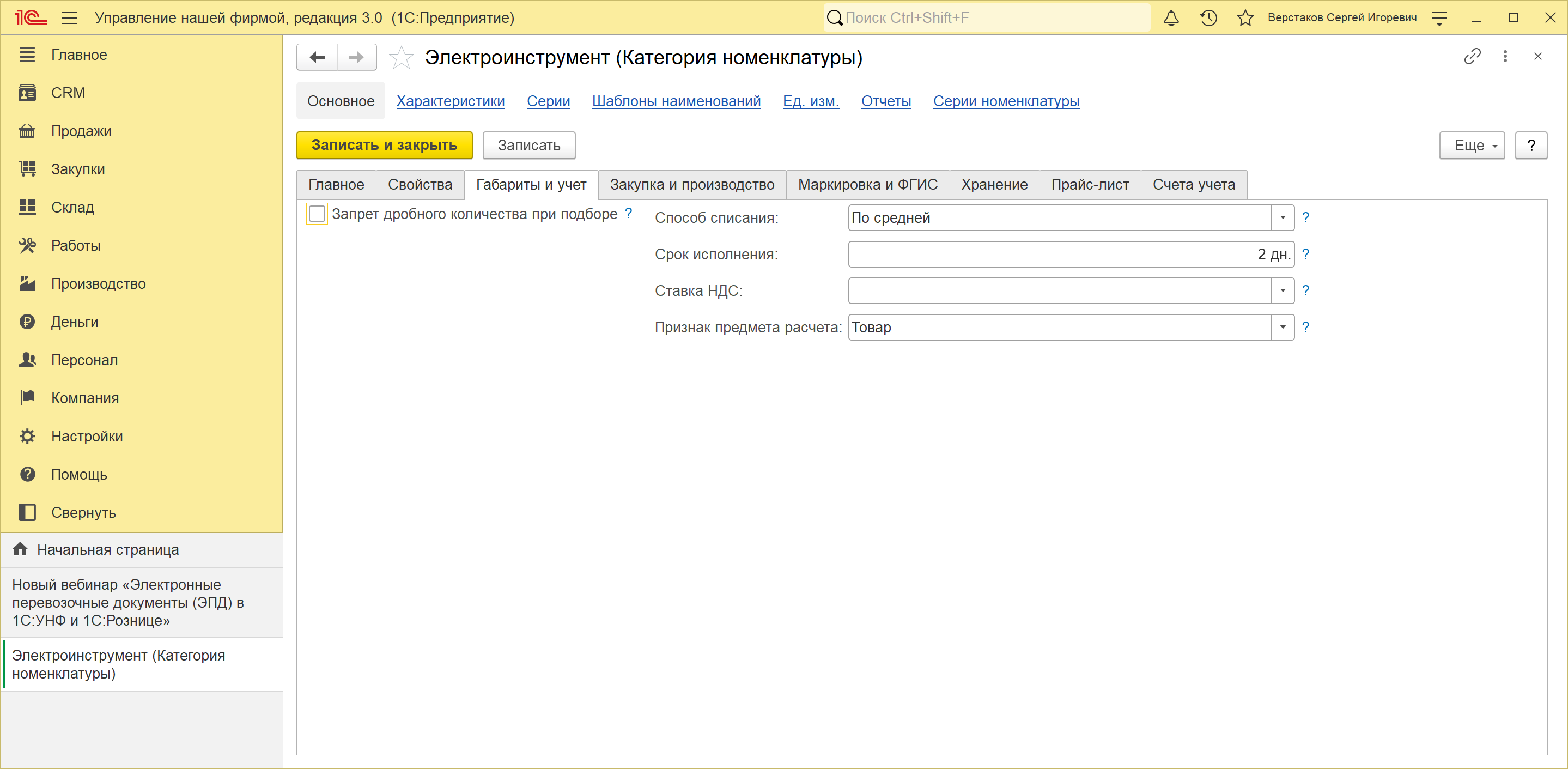1568x769 pixels.
Task: Expand the Способ списания dropdown
Action: tap(1282, 218)
